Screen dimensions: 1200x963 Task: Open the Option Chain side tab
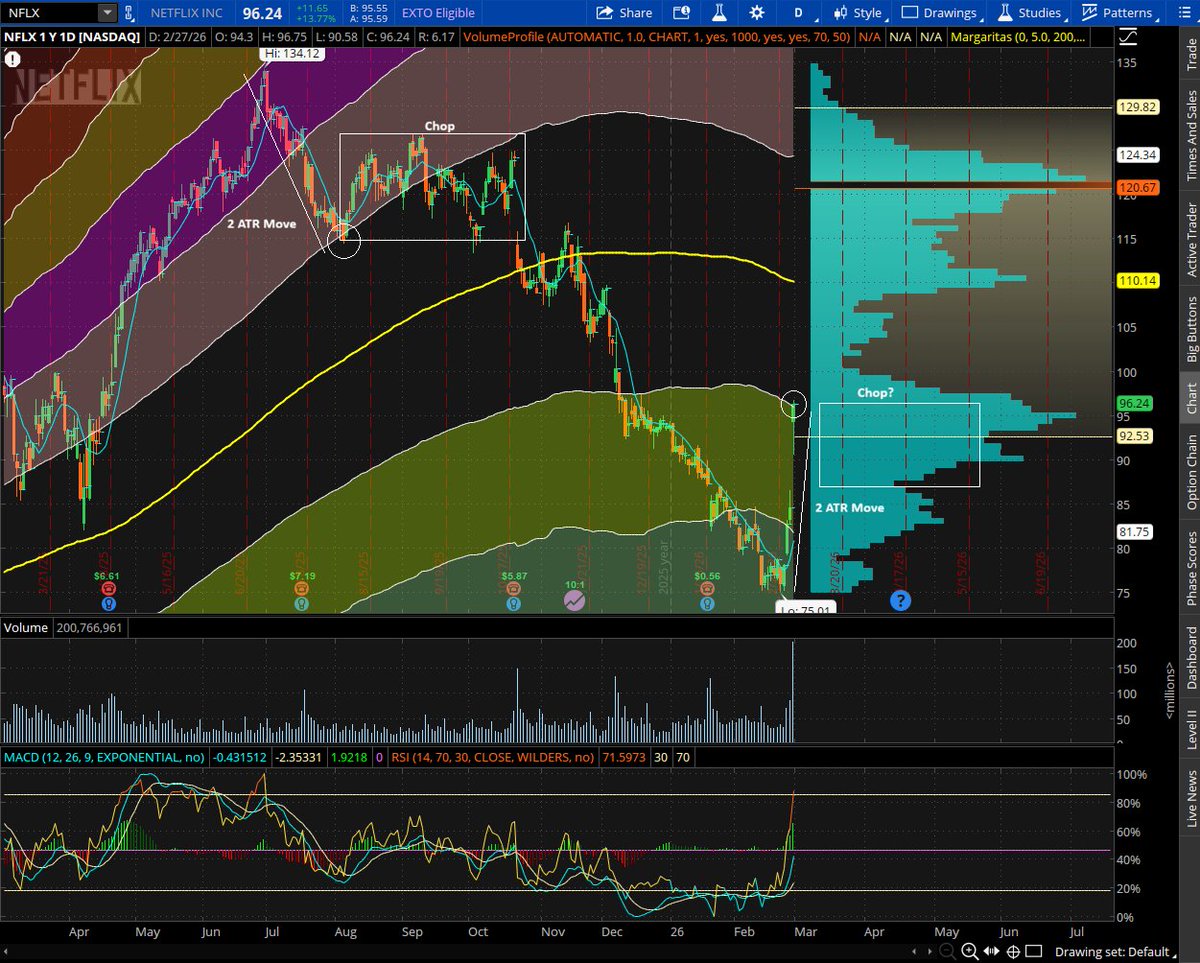1190,472
